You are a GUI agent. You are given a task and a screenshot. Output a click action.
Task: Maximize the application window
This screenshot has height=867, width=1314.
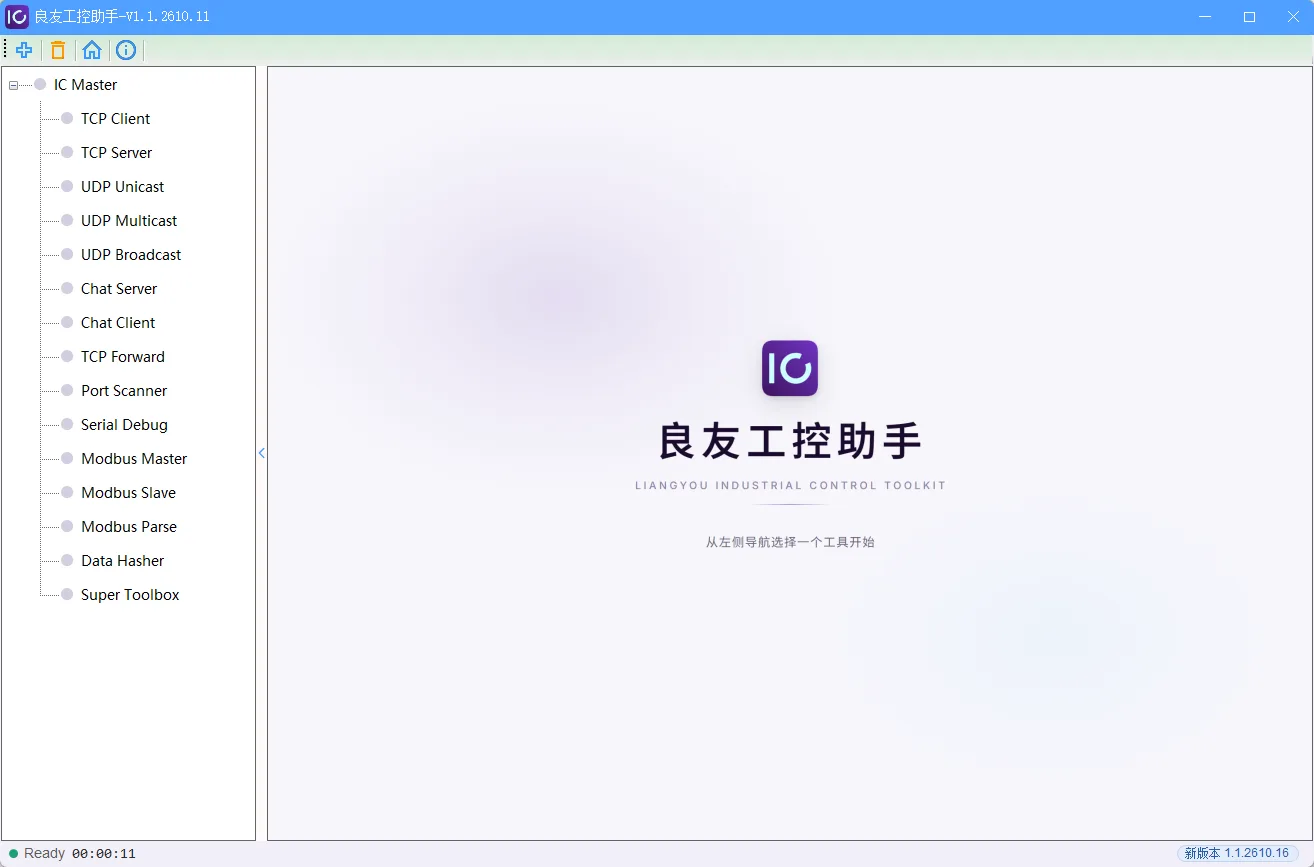pyautogui.click(x=1249, y=17)
